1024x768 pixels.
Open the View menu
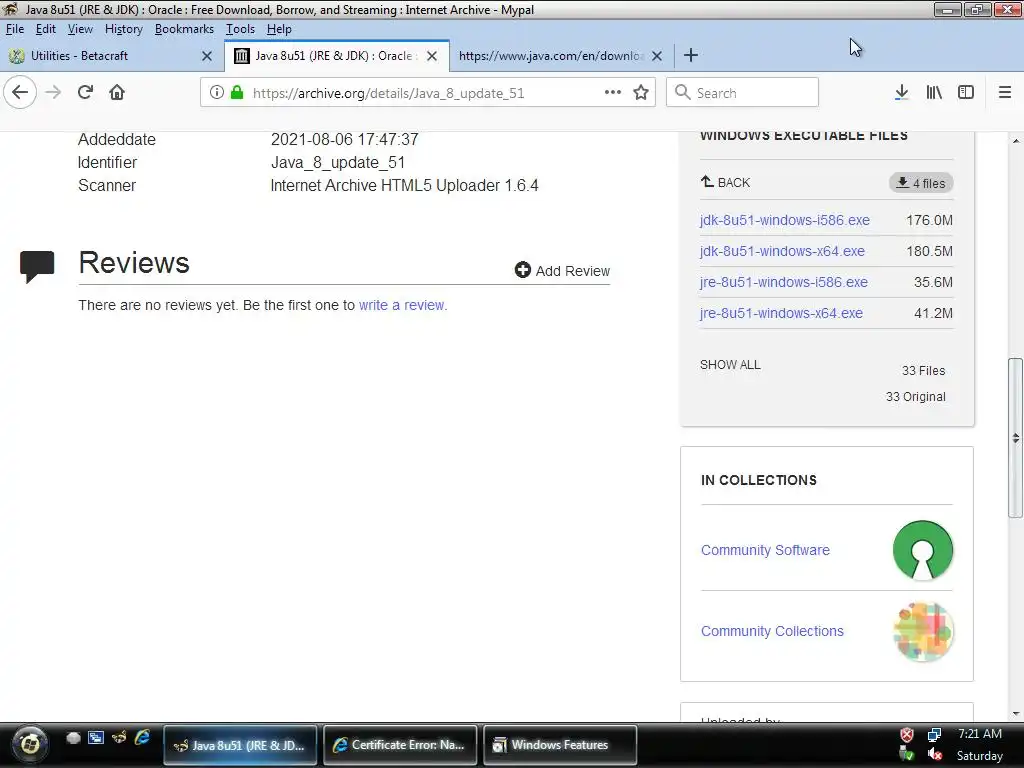(80, 29)
